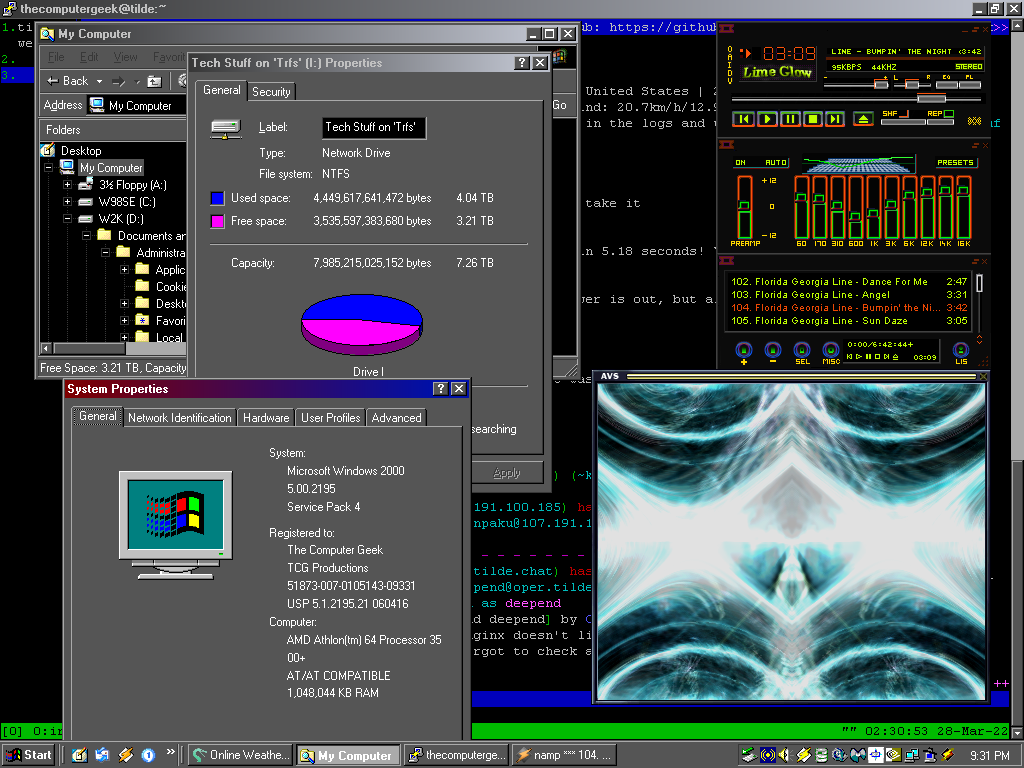Image resolution: width=1024 pixels, height=768 pixels.
Task: Expand the W98SE (C:) drive node
Action: (68, 202)
